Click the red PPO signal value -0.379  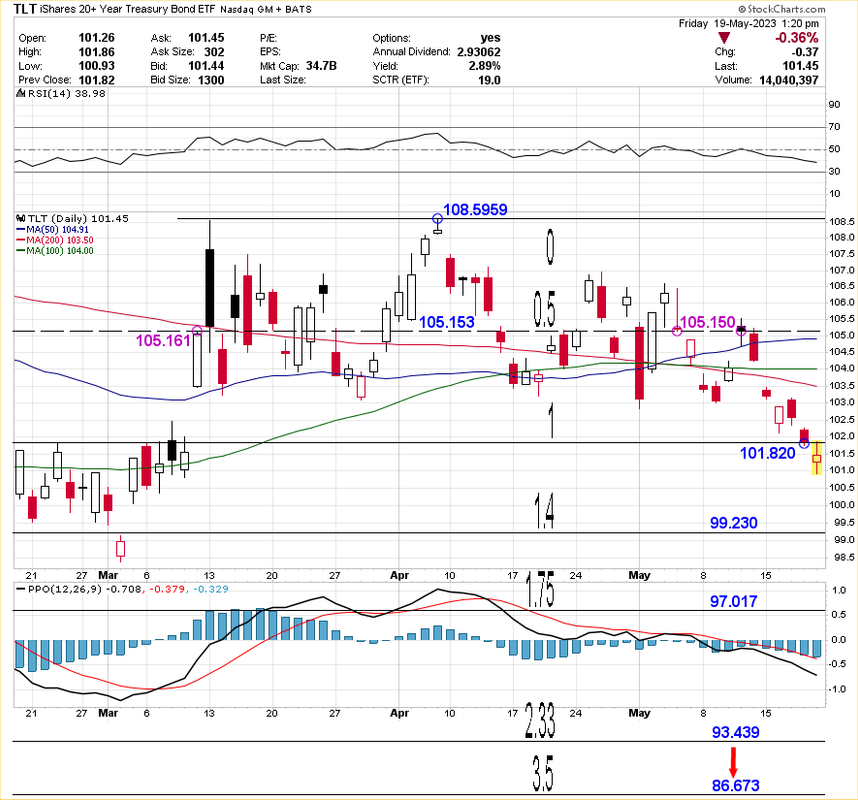tap(167, 589)
